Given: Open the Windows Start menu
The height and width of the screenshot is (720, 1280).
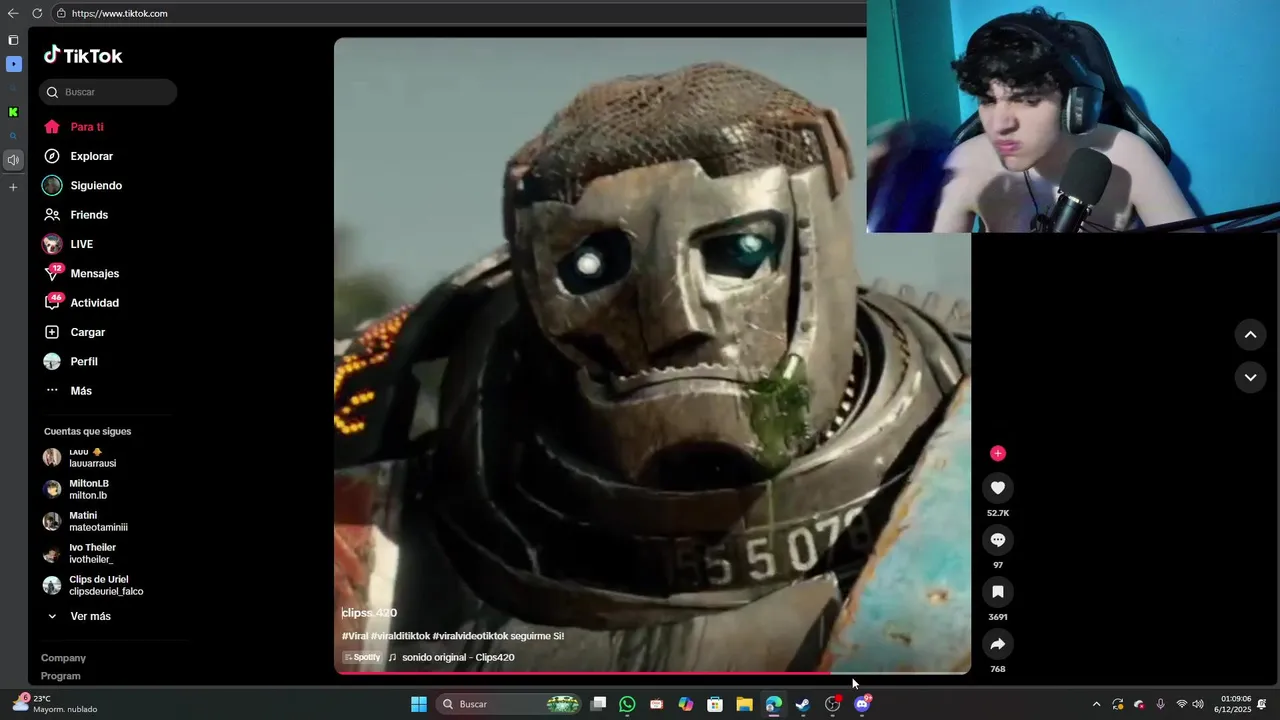Looking at the screenshot, I should click(419, 704).
